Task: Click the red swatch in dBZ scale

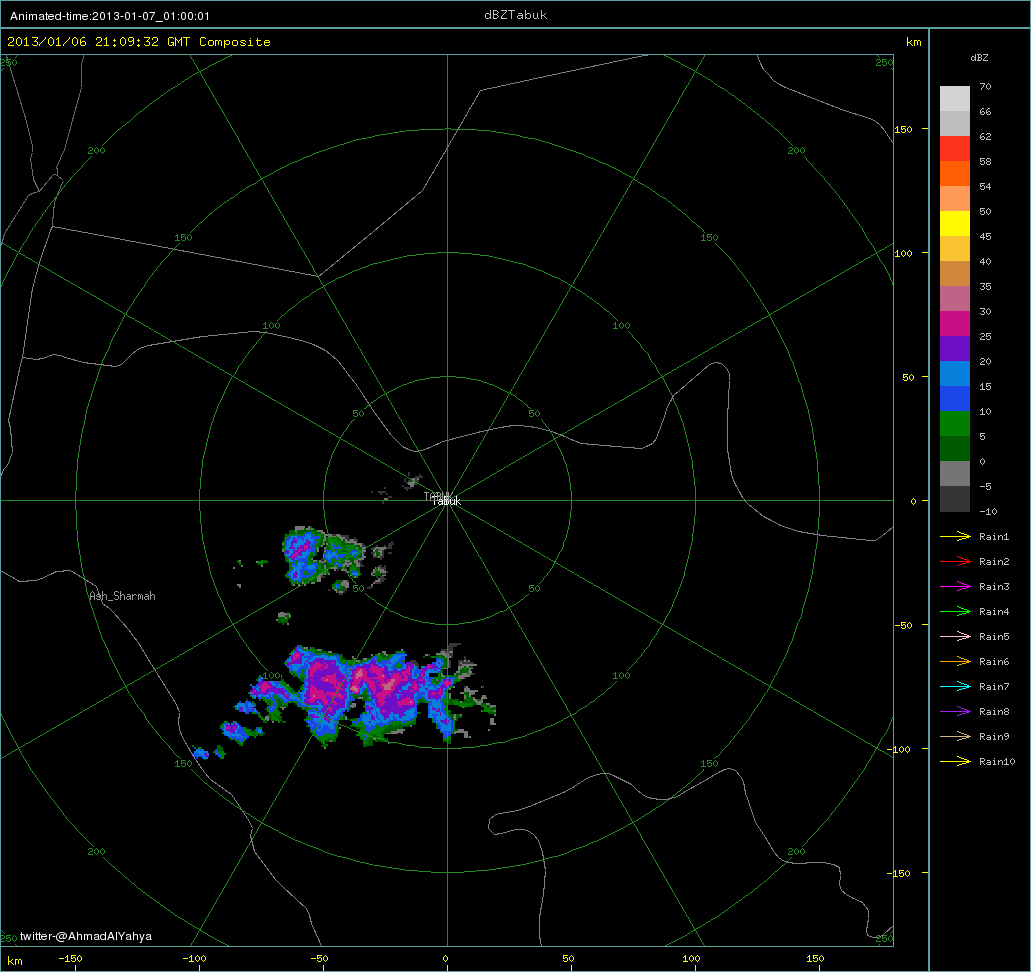Action: tap(955, 149)
